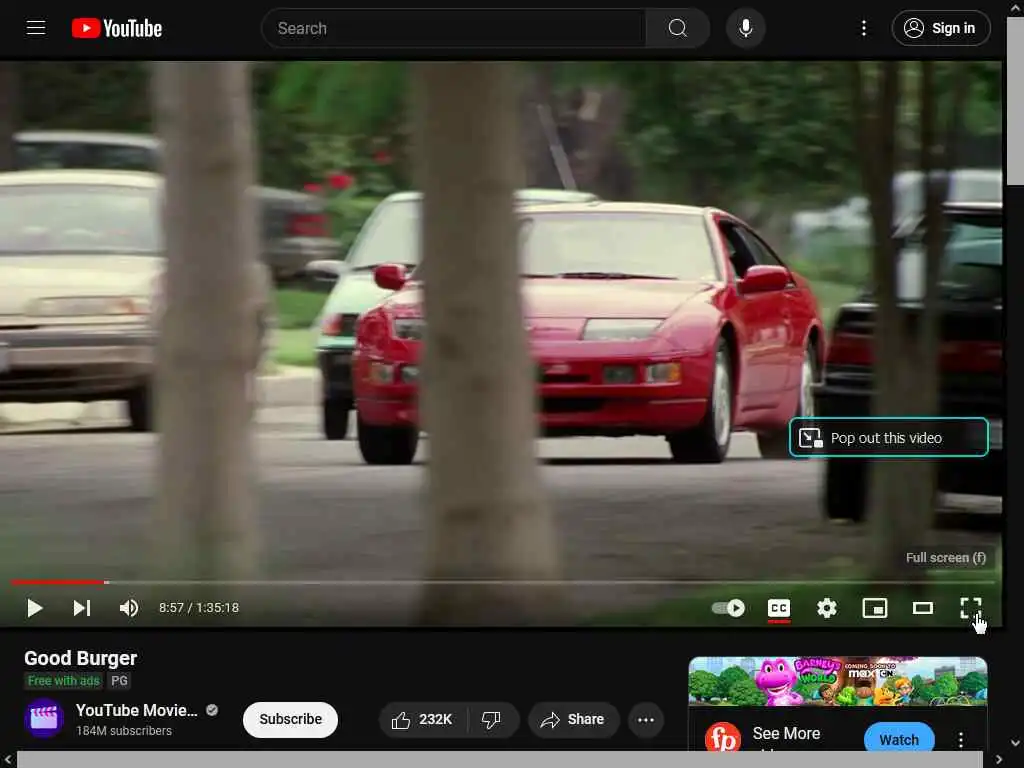Click the ad's Watch button

click(x=899, y=739)
